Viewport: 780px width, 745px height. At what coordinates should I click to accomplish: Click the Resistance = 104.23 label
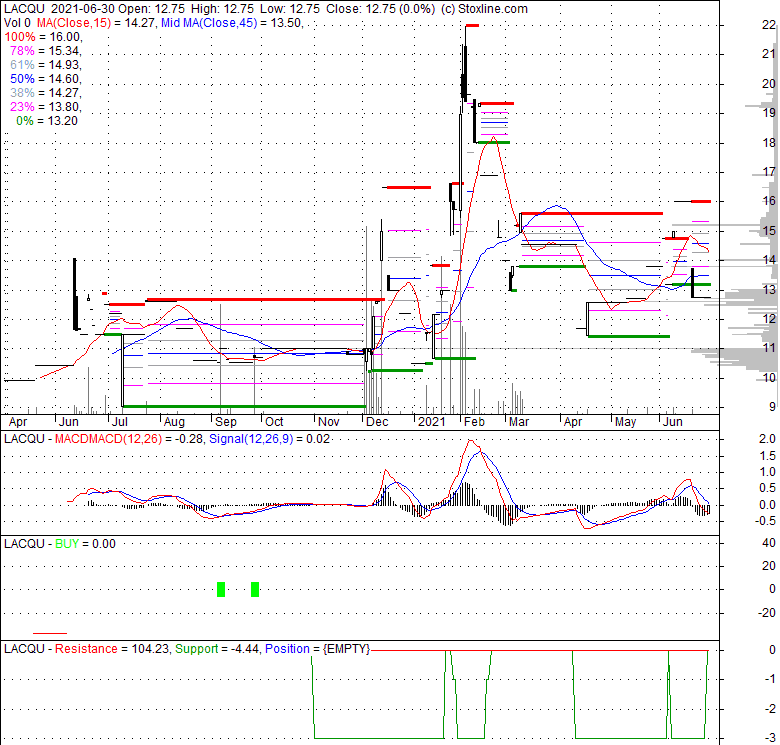click(x=111, y=649)
